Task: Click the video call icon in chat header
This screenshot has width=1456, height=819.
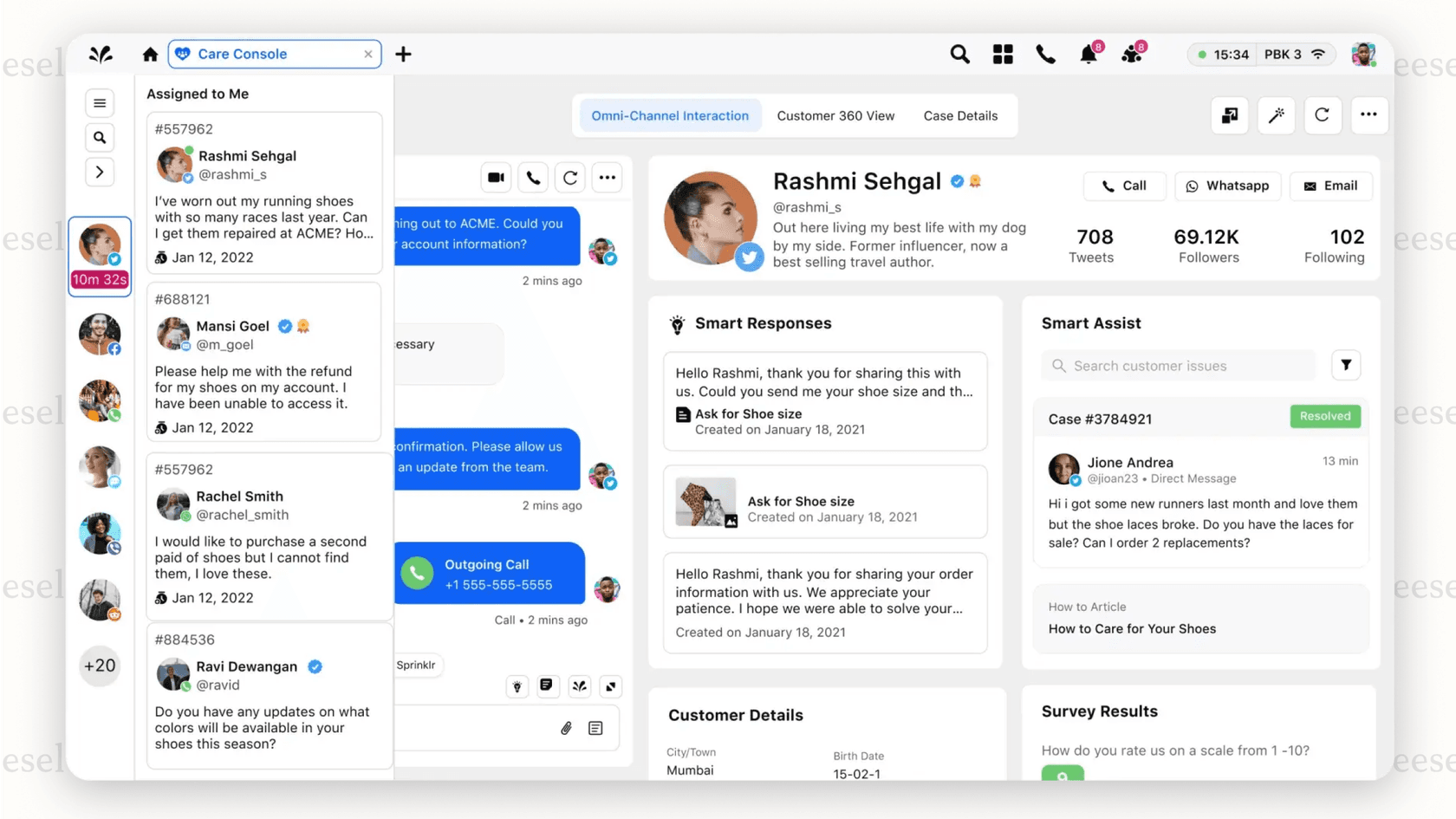Action: click(x=496, y=178)
